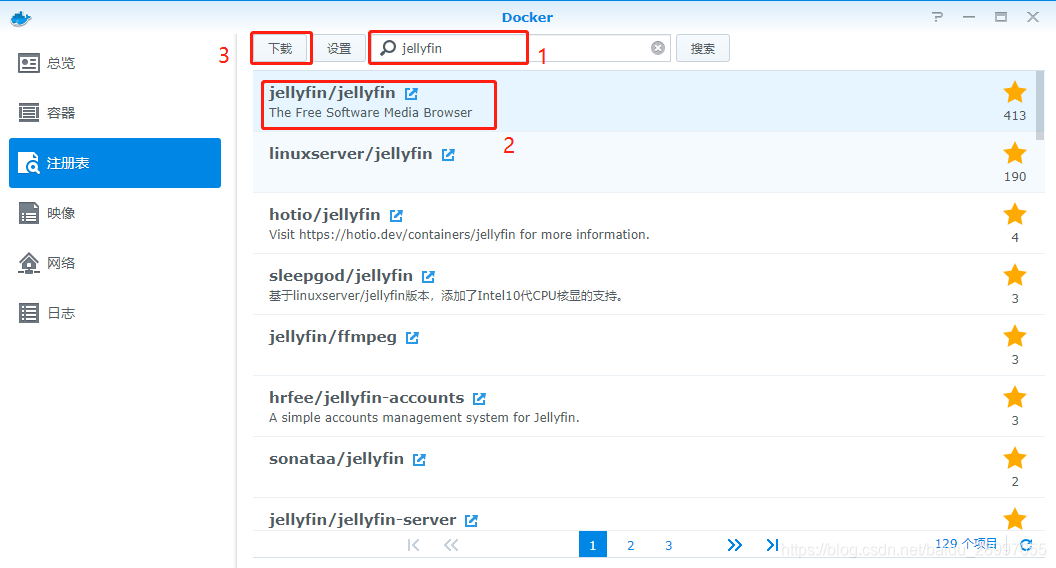1056x568 pixels.
Task: Open external link for jellyfin/ffmpeg
Action: coord(412,338)
